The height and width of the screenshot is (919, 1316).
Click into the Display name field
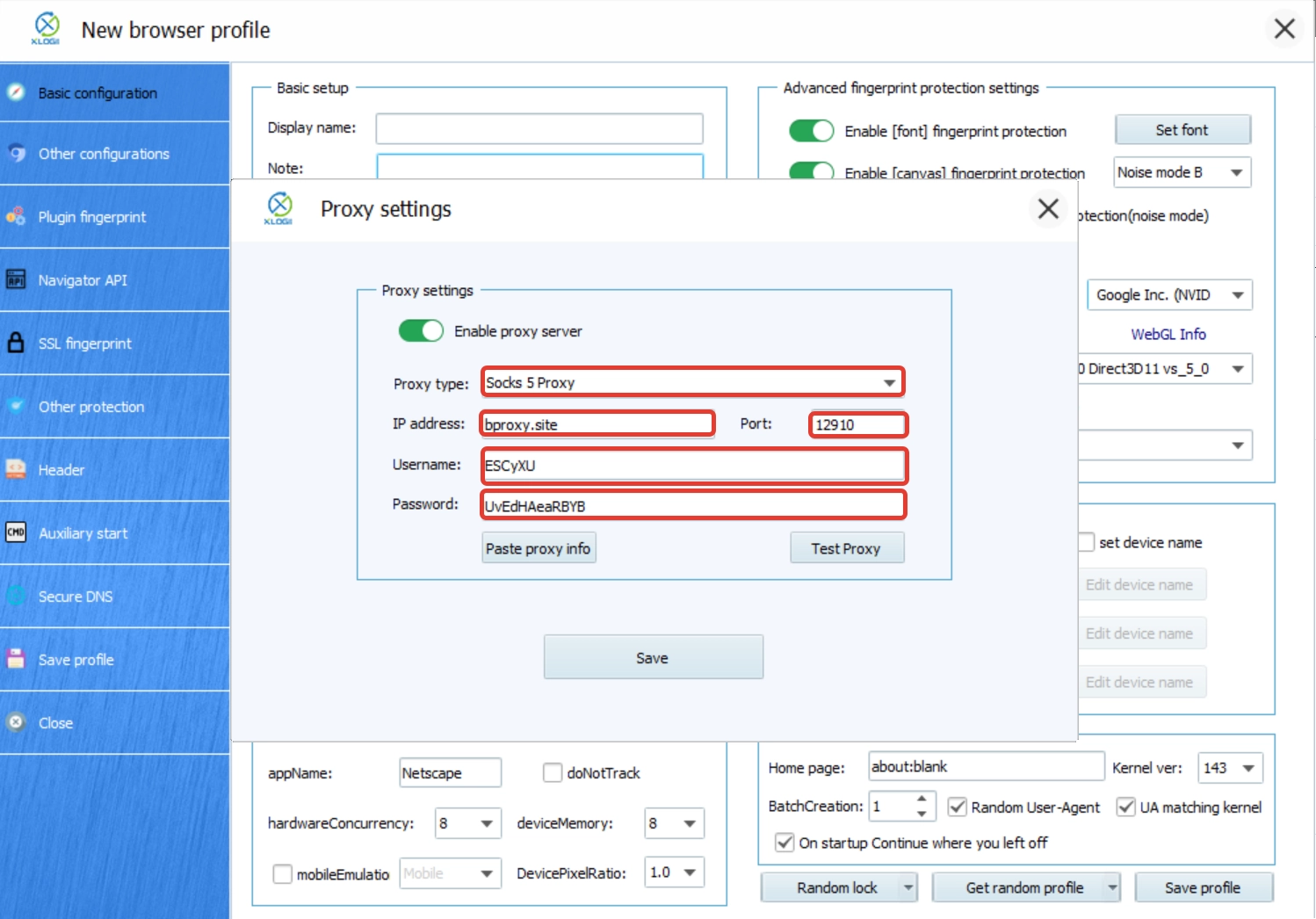point(539,128)
